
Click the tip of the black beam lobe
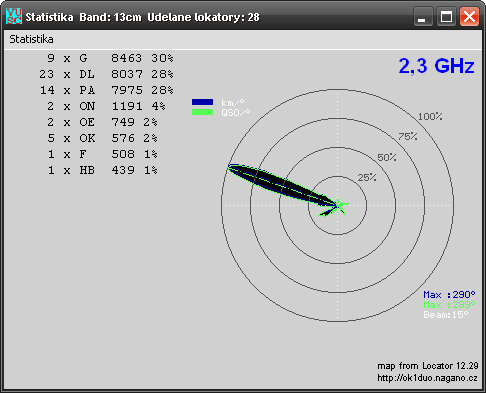(x=230, y=166)
